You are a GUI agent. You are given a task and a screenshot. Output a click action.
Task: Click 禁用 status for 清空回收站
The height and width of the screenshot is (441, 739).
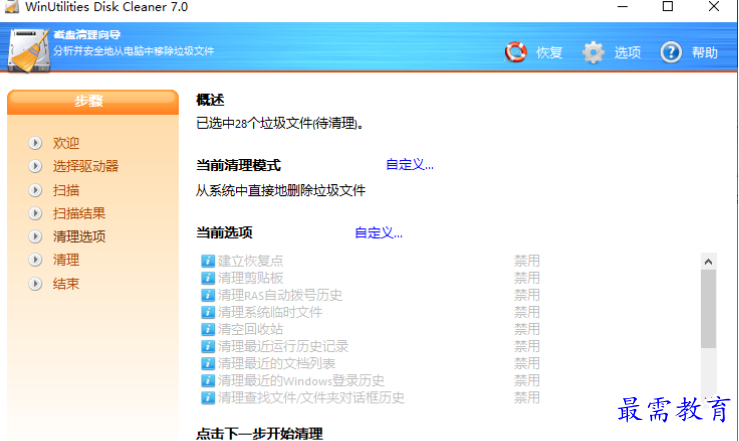pos(526,329)
